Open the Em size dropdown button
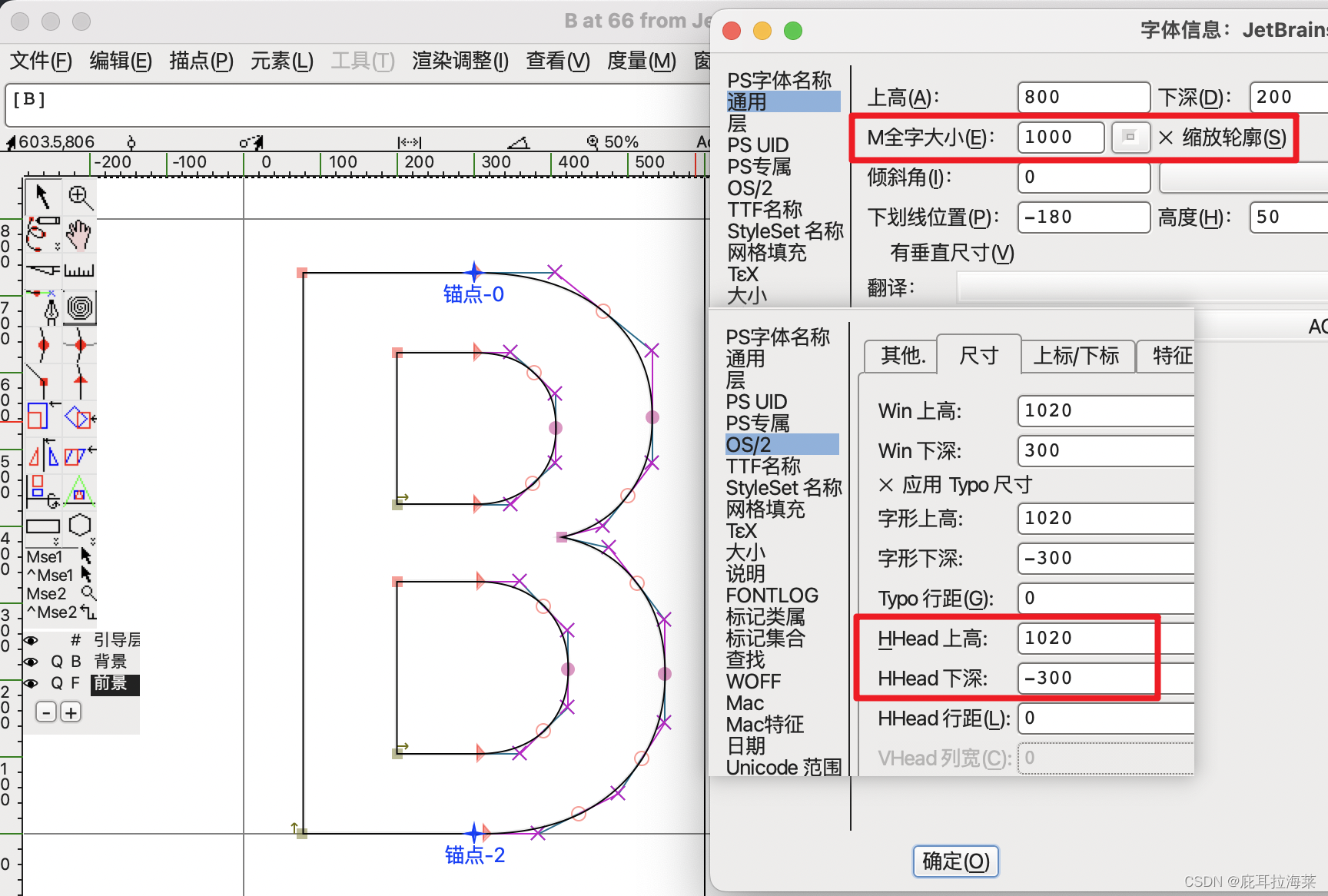 click(x=1130, y=138)
